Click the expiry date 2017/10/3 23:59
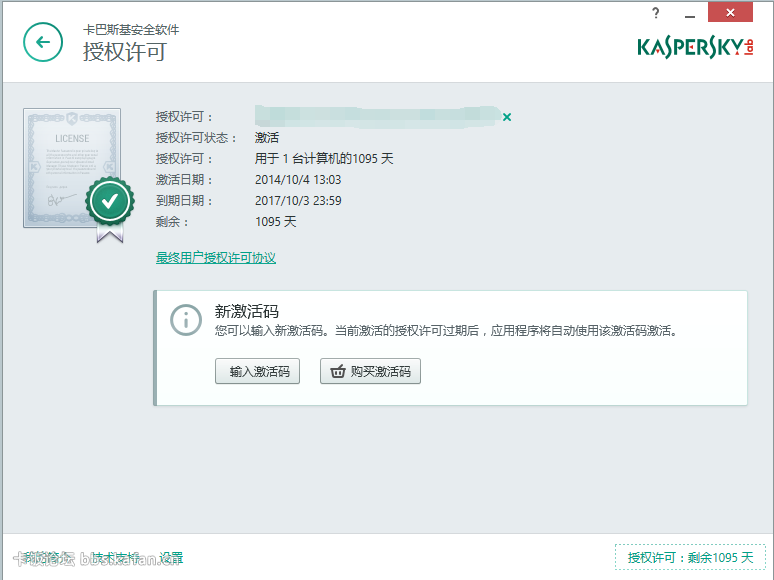Image resolution: width=774 pixels, height=580 pixels. tap(298, 200)
